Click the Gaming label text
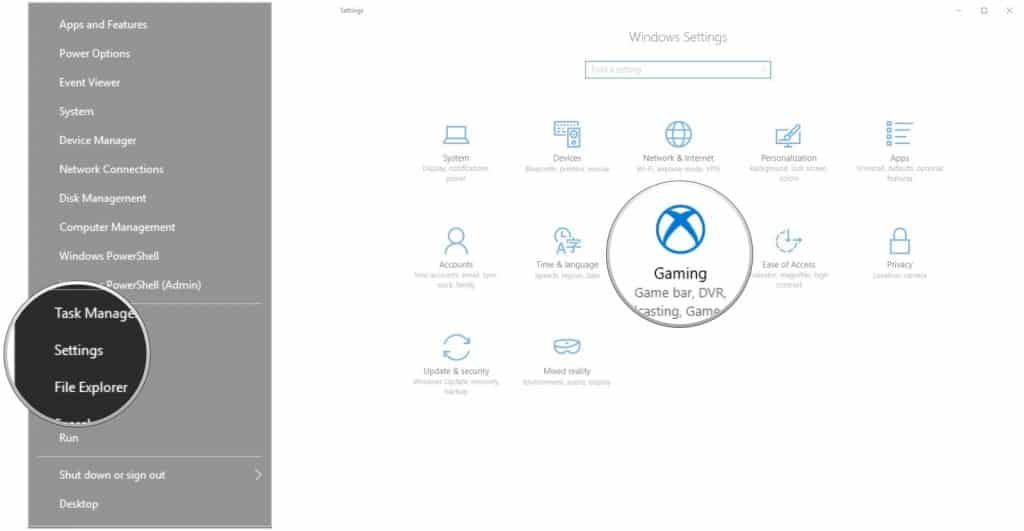Viewport: 1024px width, 531px height. pyautogui.click(x=680, y=274)
